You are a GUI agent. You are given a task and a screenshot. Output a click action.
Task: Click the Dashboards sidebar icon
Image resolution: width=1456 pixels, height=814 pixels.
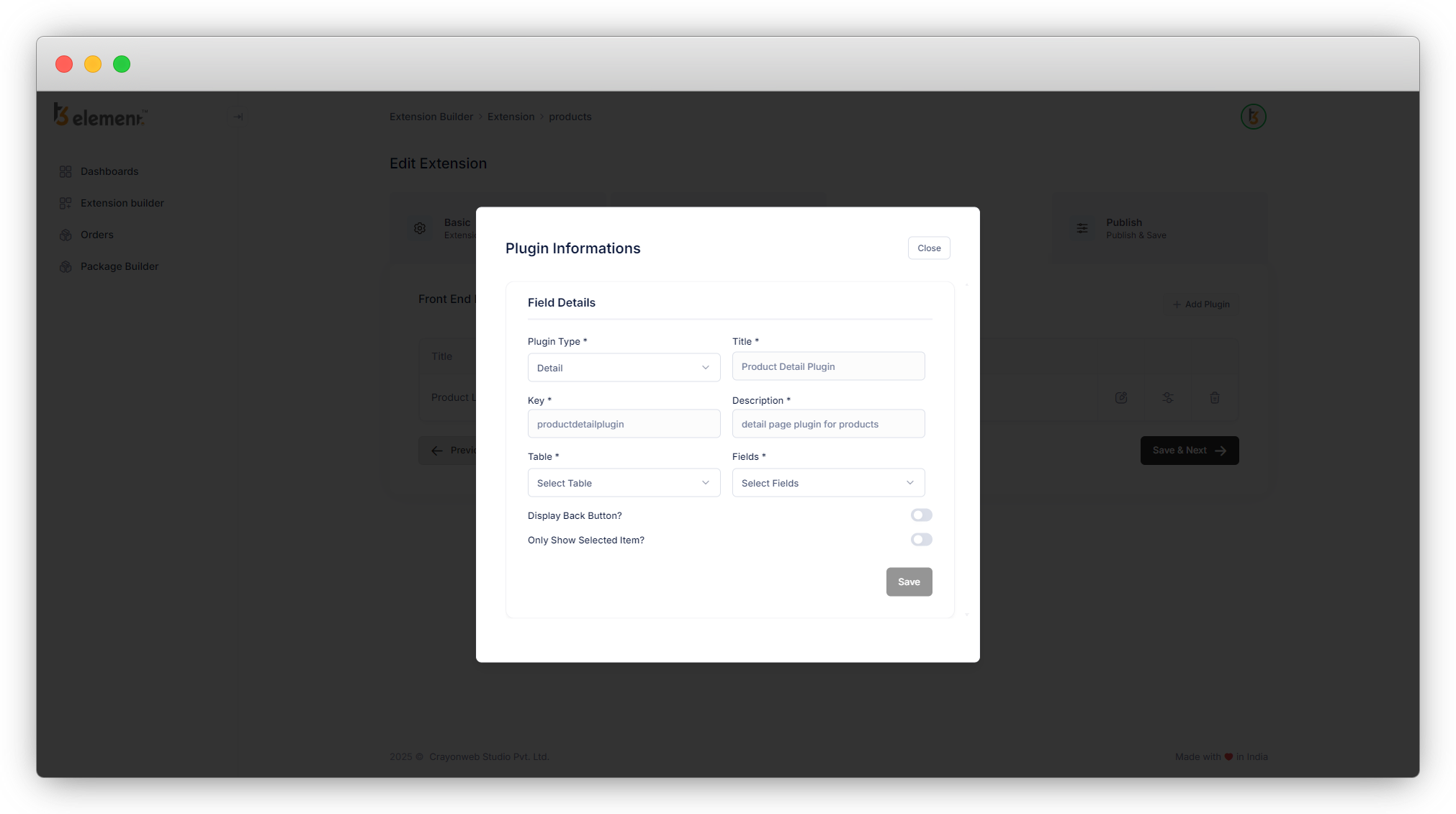click(66, 171)
